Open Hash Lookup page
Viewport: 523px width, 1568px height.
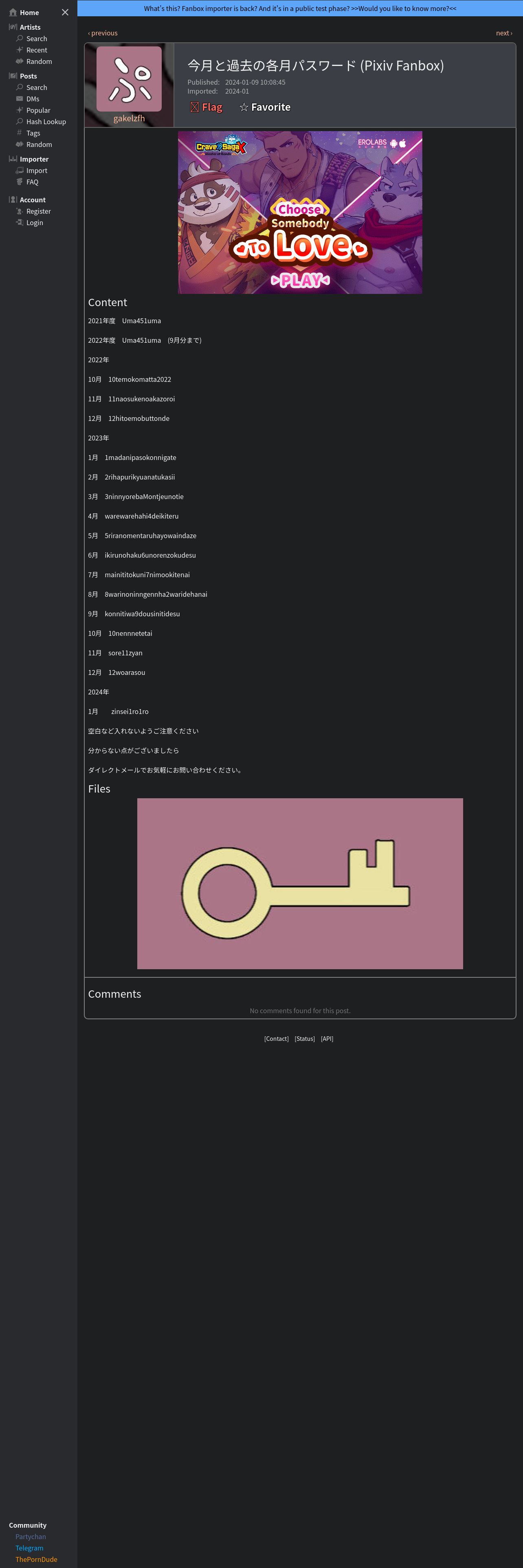click(46, 122)
